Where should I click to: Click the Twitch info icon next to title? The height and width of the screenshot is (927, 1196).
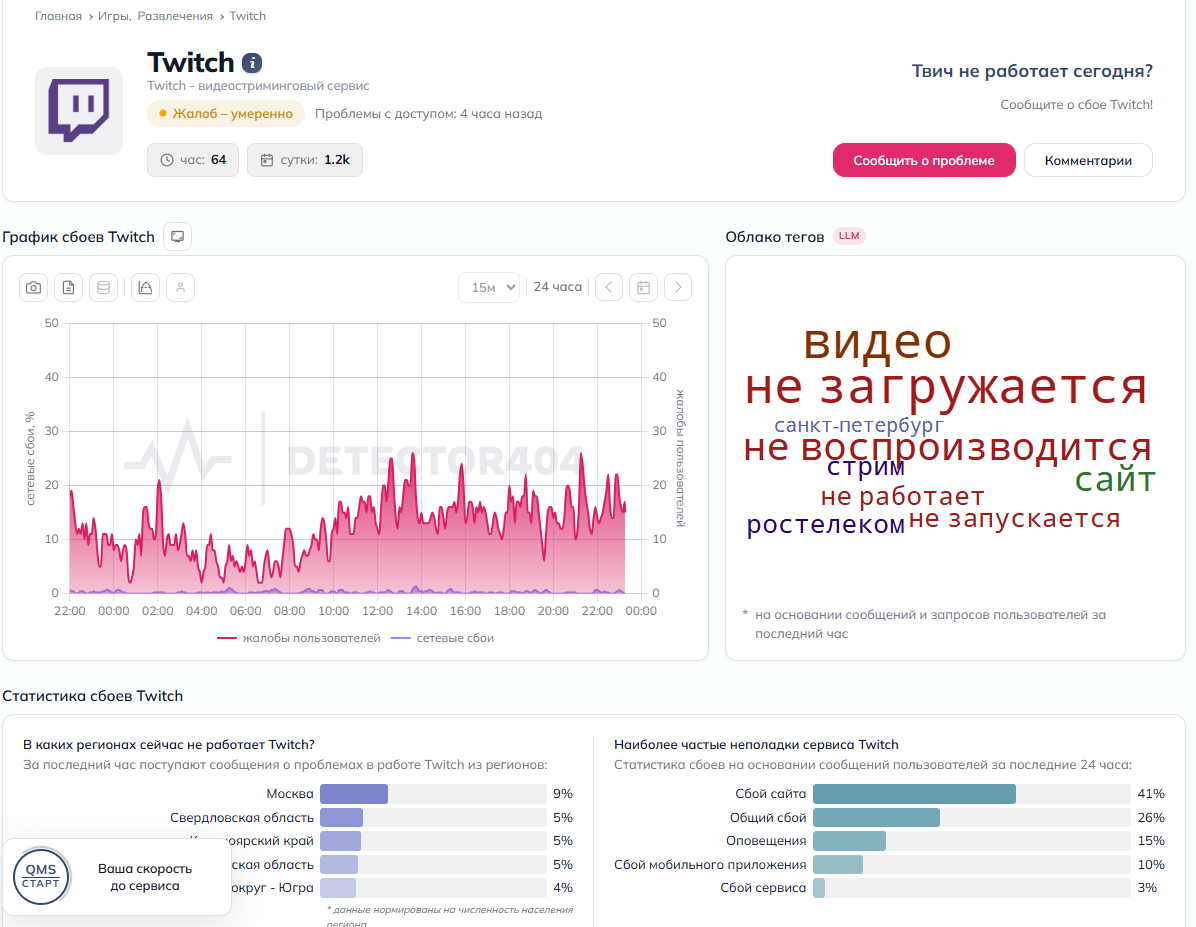pyautogui.click(x=252, y=63)
